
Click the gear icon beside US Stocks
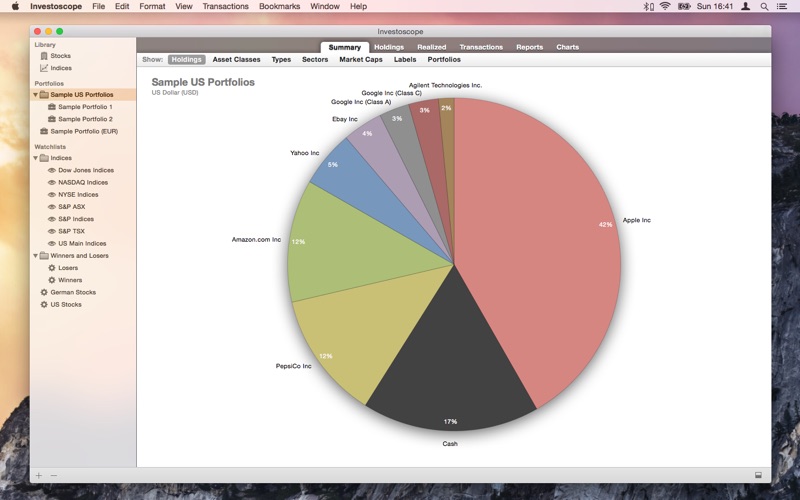click(44, 305)
